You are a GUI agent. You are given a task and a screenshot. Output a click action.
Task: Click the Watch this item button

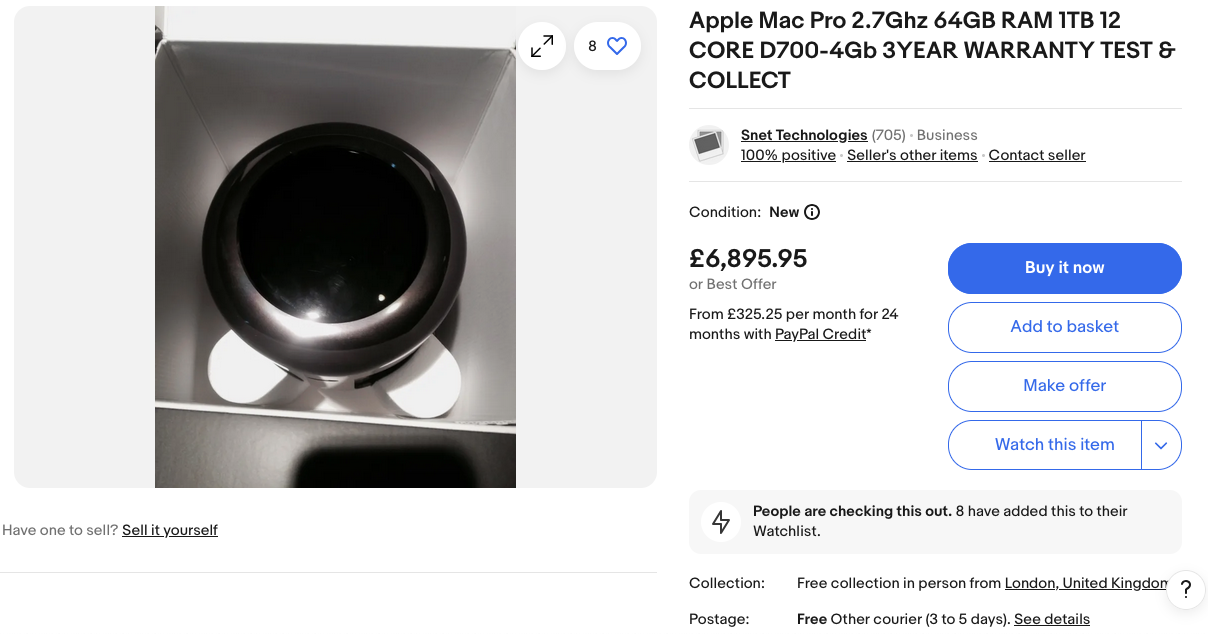point(1054,445)
